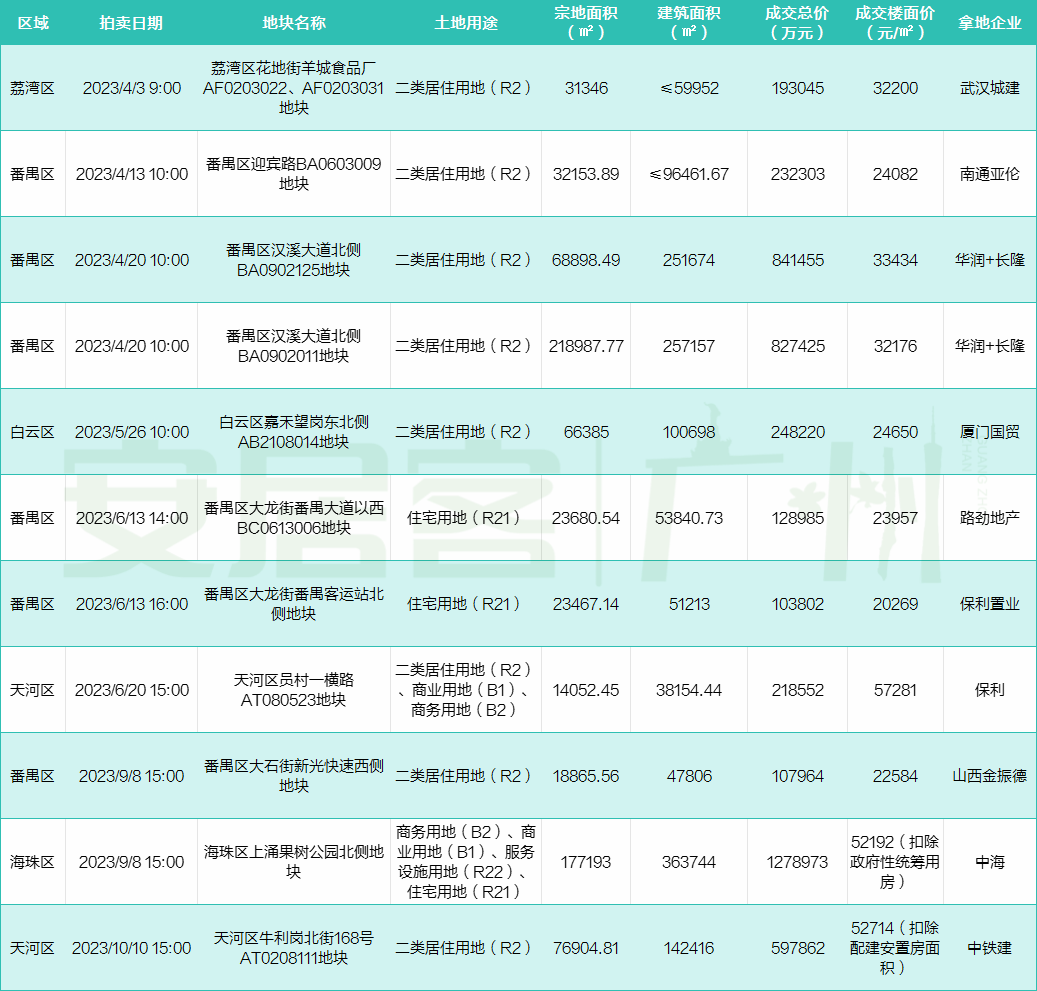Click the 区域 column header
This screenshot has height=991, width=1037.
coord(35,22)
